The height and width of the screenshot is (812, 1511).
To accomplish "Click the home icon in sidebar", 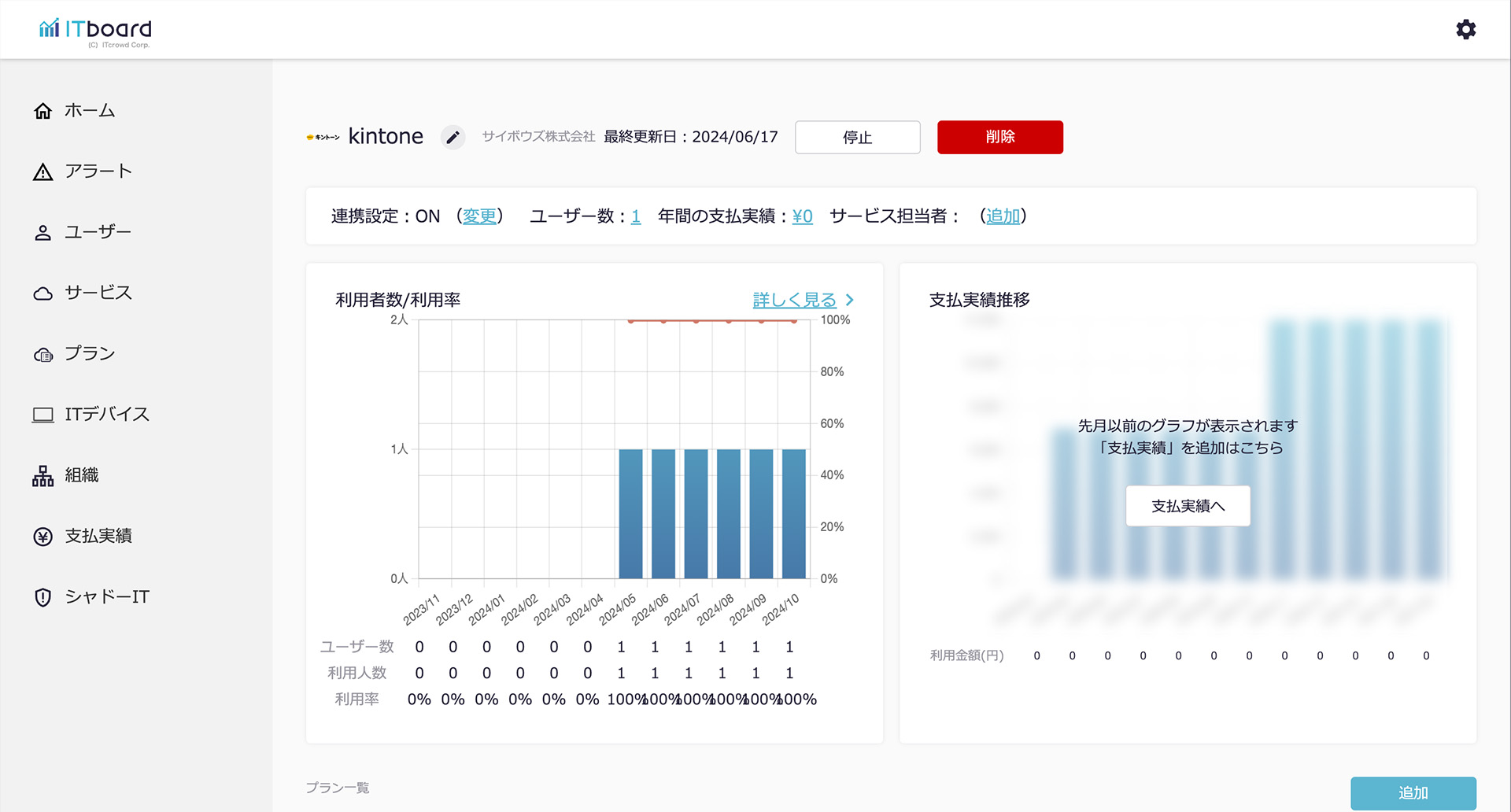I will [43, 111].
